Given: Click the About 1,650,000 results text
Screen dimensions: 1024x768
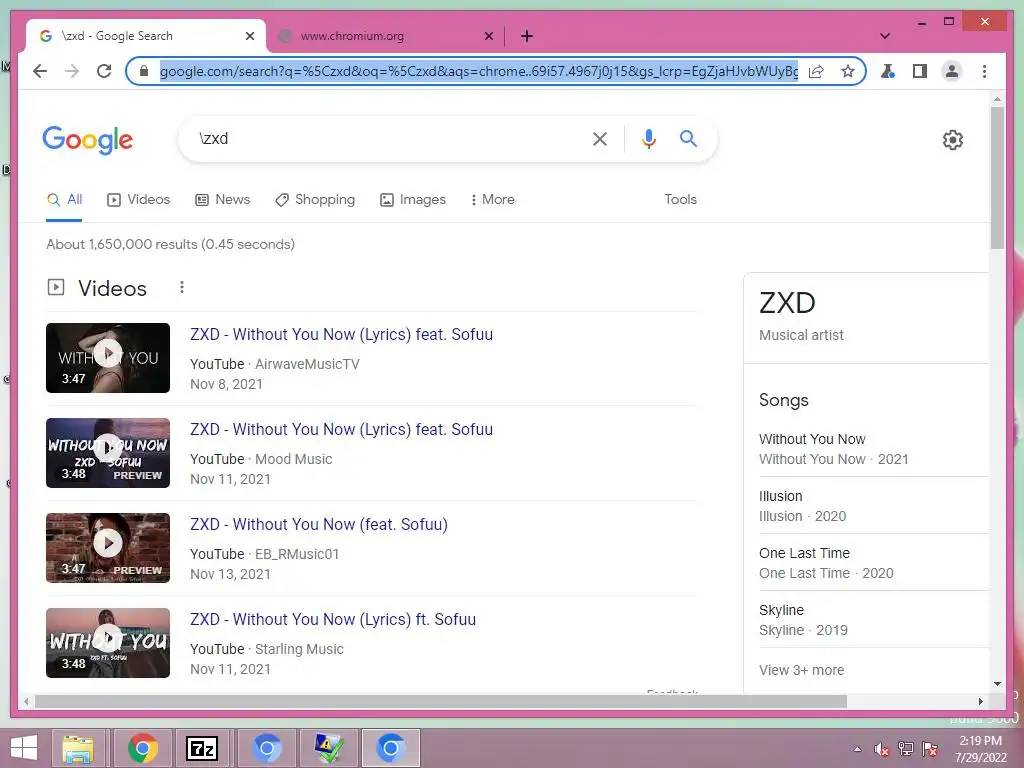Looking at the screenshot, I should coord(170,244).
